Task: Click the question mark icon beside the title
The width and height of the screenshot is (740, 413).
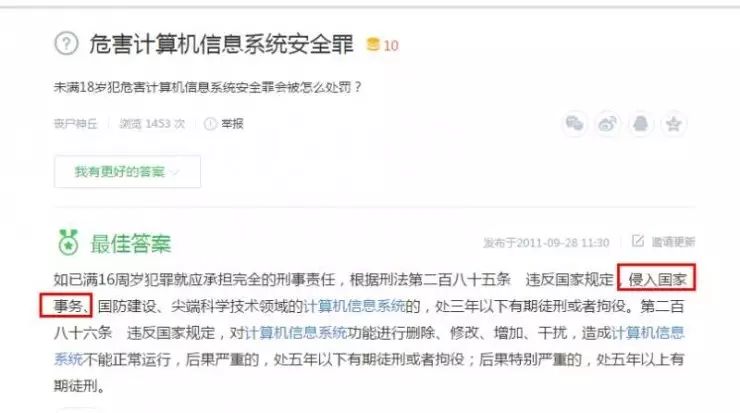Action: (x=66, y=44)
